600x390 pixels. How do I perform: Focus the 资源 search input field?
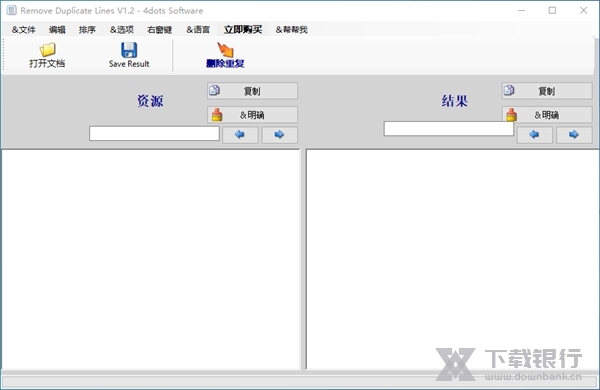(154, 134)
